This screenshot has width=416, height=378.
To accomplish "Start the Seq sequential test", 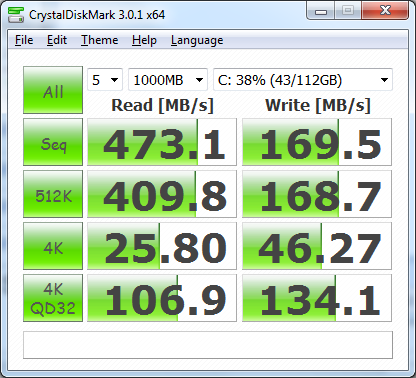I will pos(53,142).
